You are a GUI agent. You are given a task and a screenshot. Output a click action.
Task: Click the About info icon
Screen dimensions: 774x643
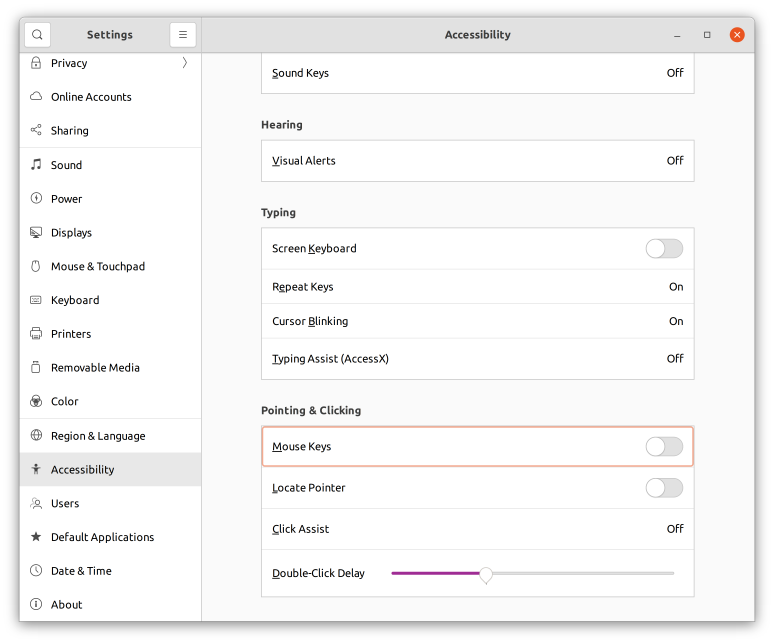pyautogui.click(x=36, y=604)
